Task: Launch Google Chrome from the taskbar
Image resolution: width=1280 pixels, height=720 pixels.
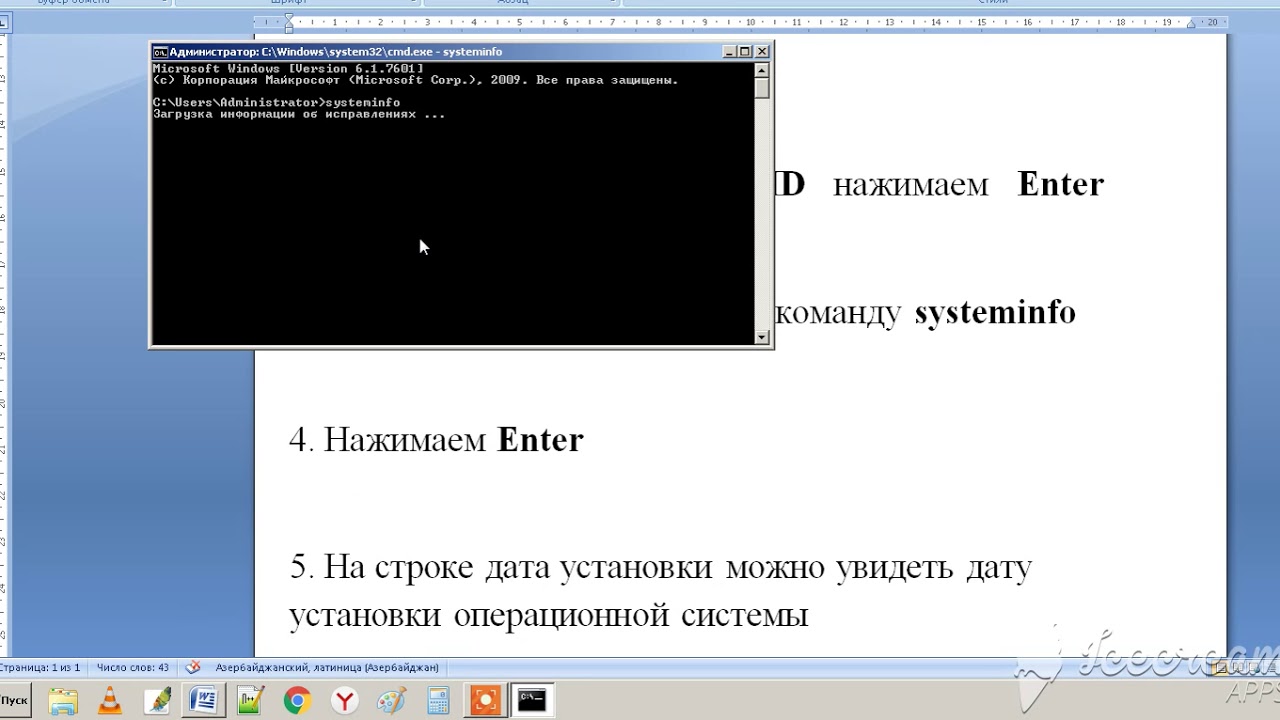Action: click(x=297, y=700)
